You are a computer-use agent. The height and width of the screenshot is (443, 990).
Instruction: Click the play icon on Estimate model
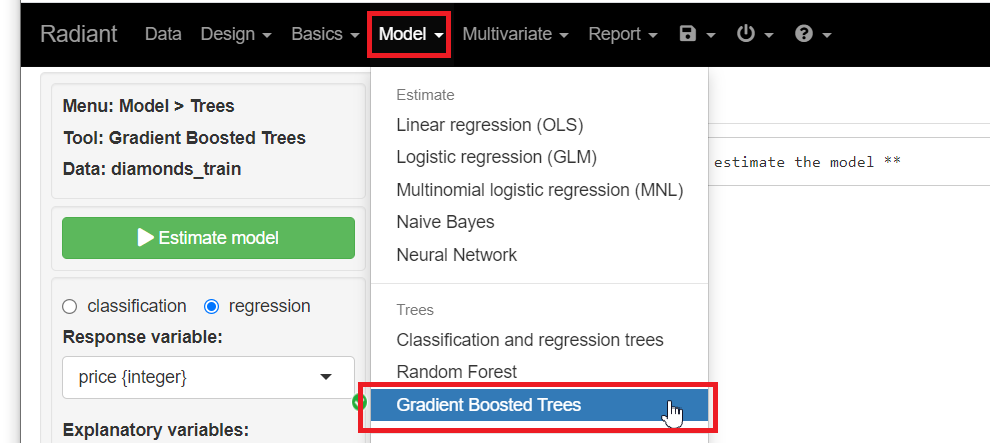click(x=146, y=238)
